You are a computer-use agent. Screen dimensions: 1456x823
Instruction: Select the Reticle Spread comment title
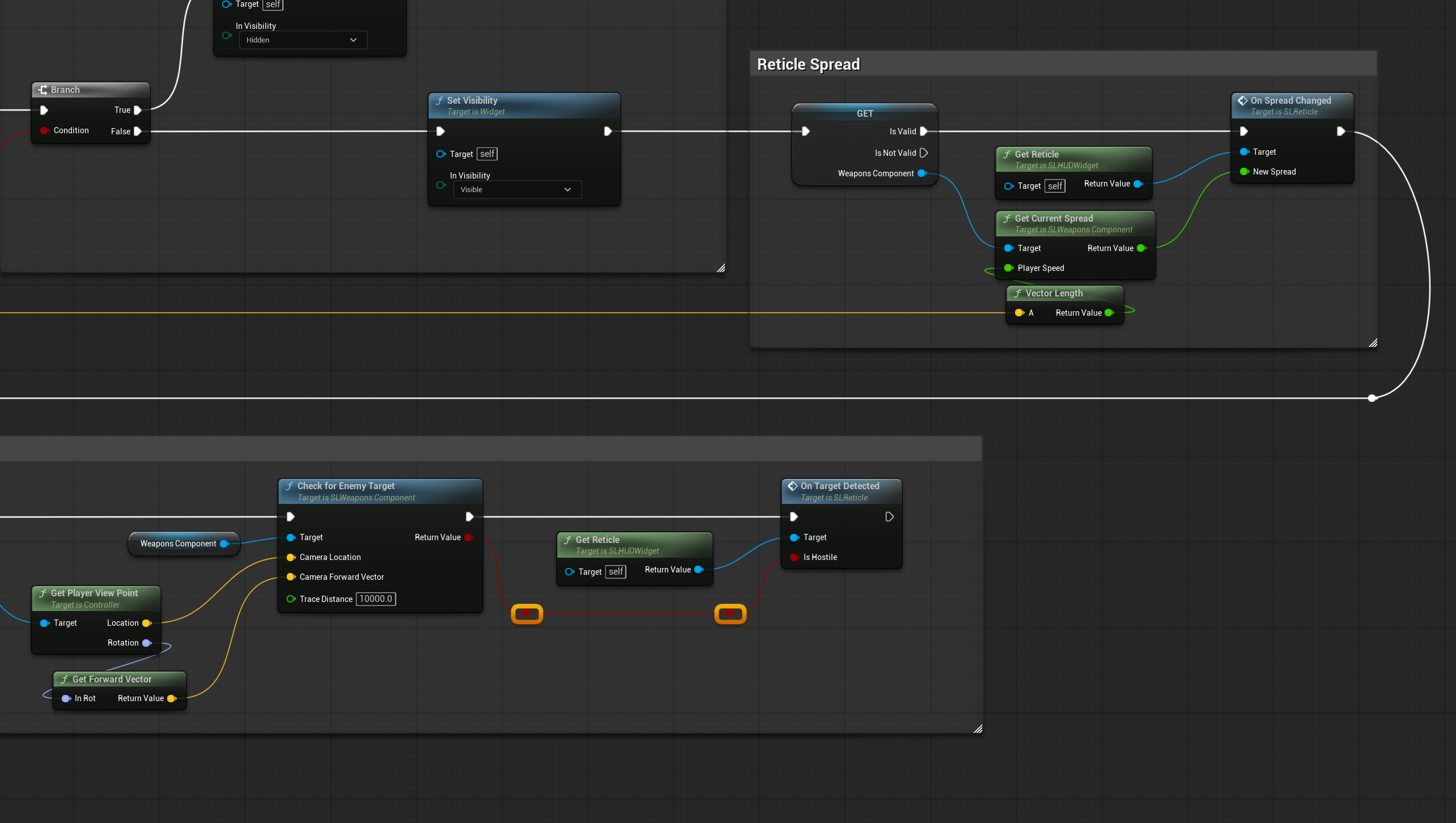[808, 64]
